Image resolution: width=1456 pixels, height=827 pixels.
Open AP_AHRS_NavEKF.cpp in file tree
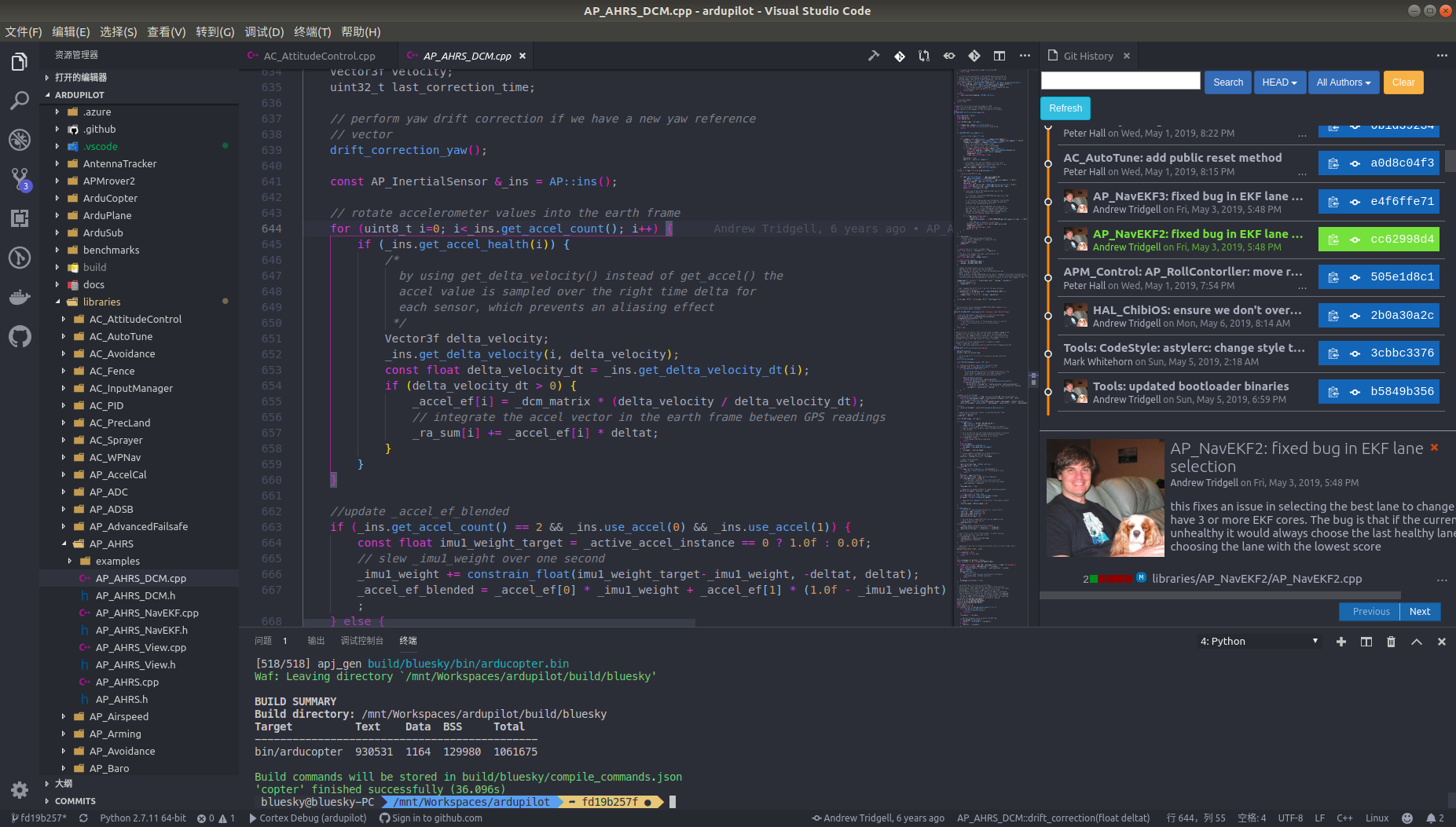click(x=147, y=613)
